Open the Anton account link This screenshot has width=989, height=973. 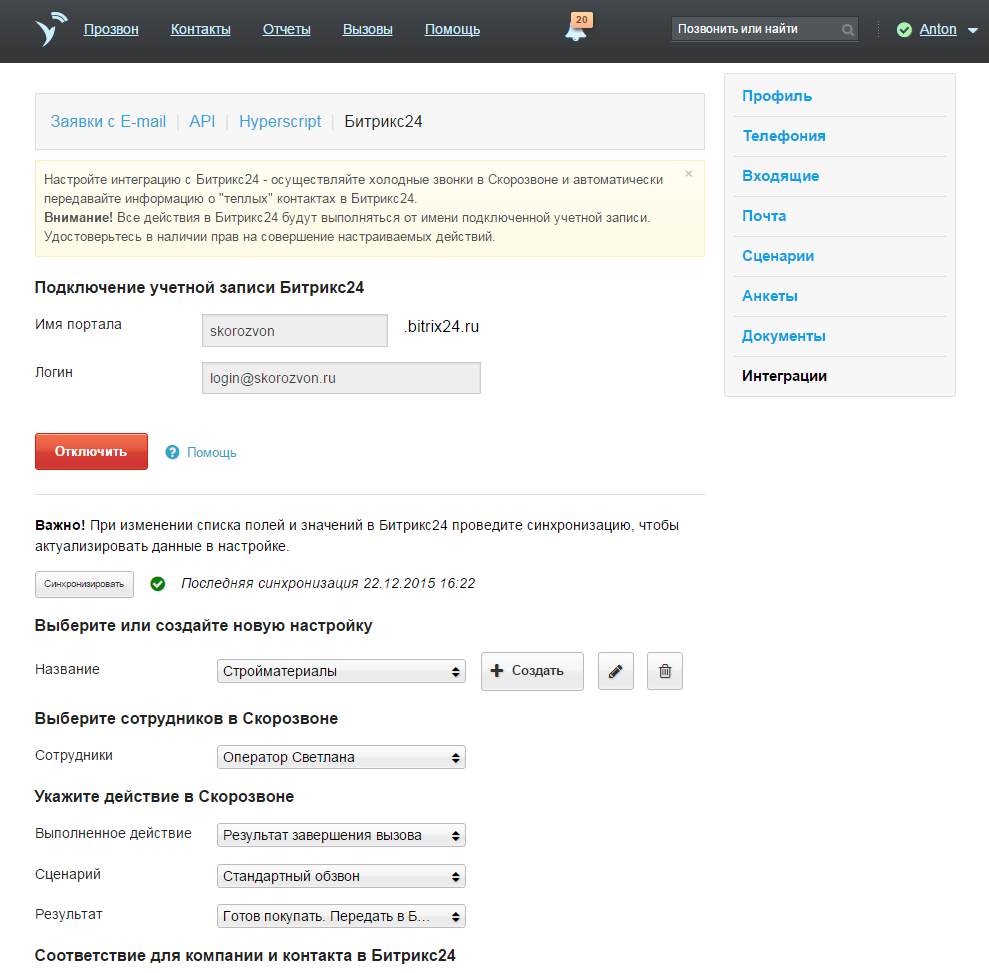(x=938, y=30)
